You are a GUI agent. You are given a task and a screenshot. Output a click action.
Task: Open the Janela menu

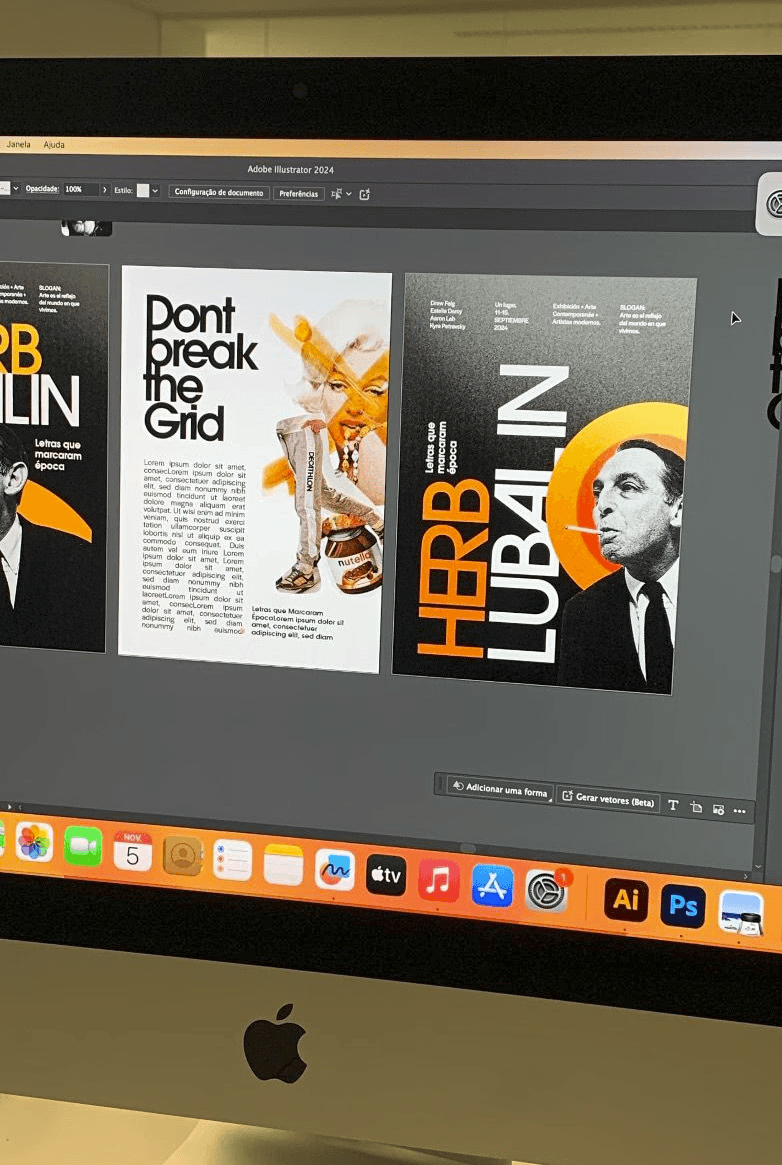point(19,144)
